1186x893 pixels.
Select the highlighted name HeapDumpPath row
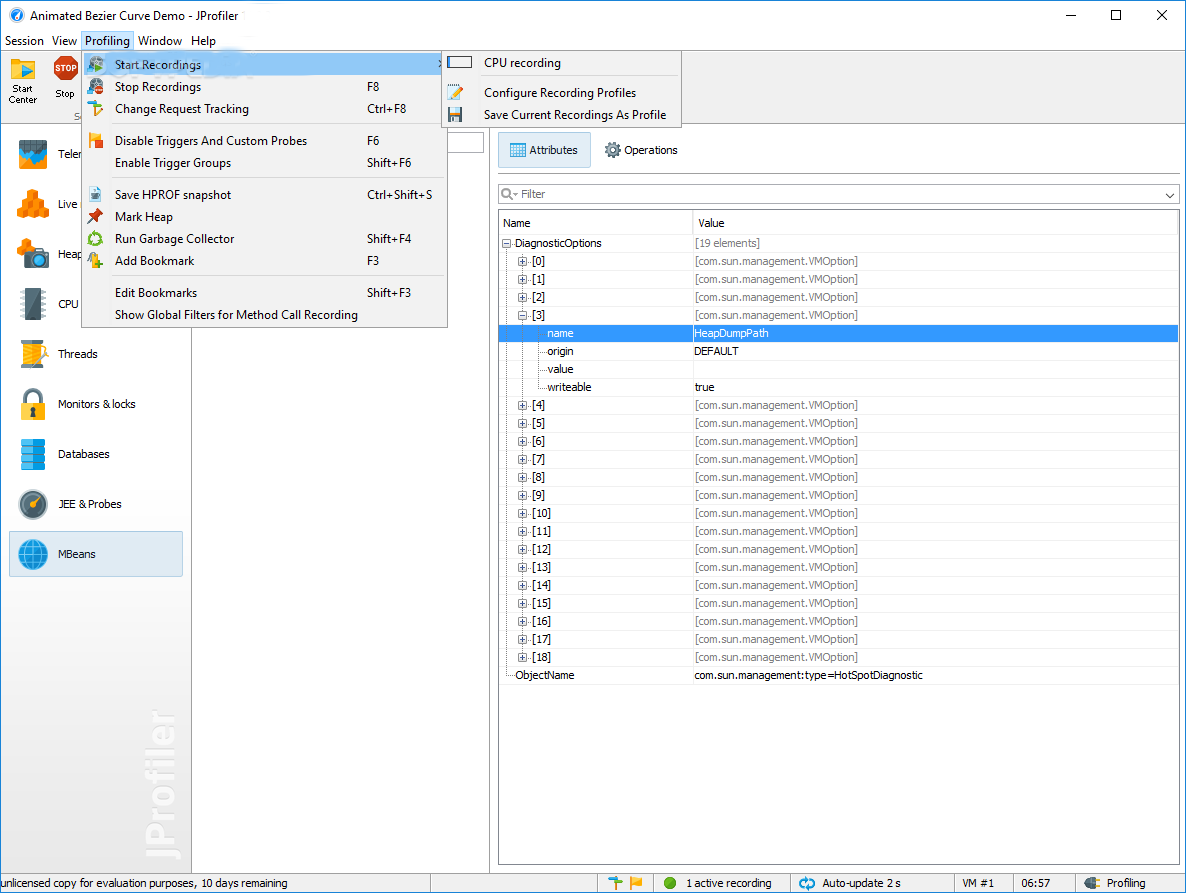click(838, 333)
